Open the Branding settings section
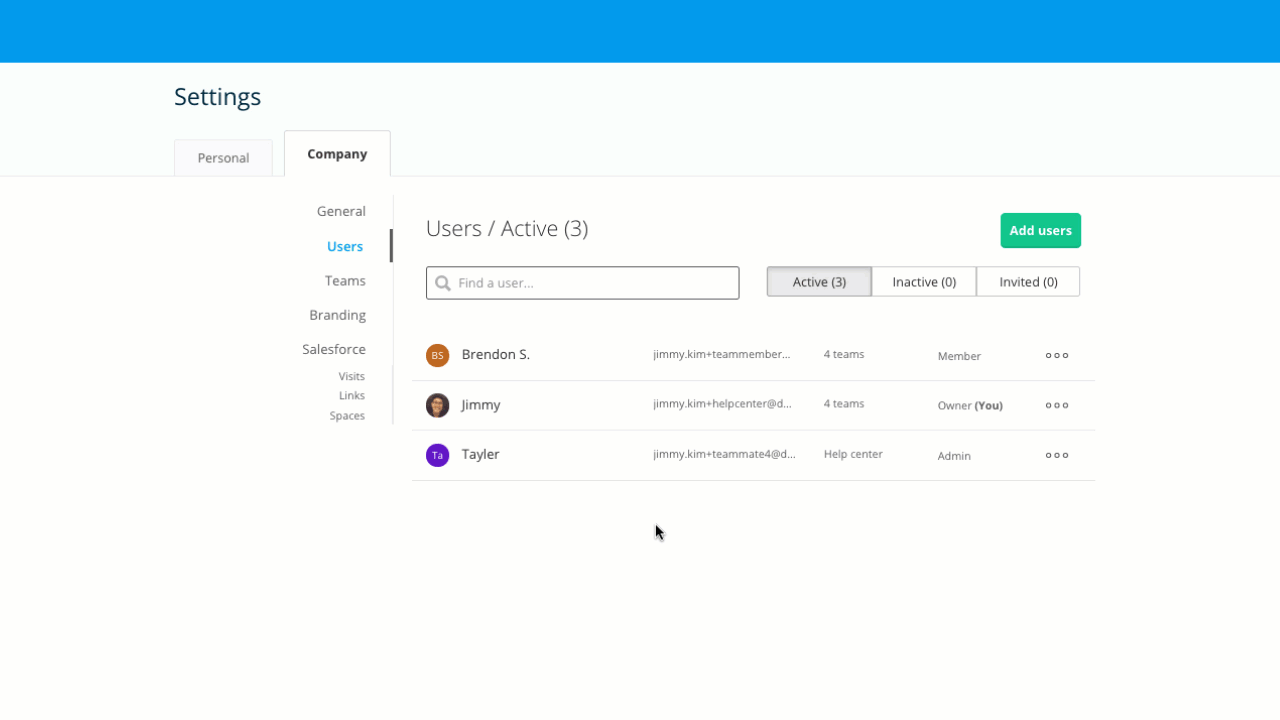 (337, 315)
